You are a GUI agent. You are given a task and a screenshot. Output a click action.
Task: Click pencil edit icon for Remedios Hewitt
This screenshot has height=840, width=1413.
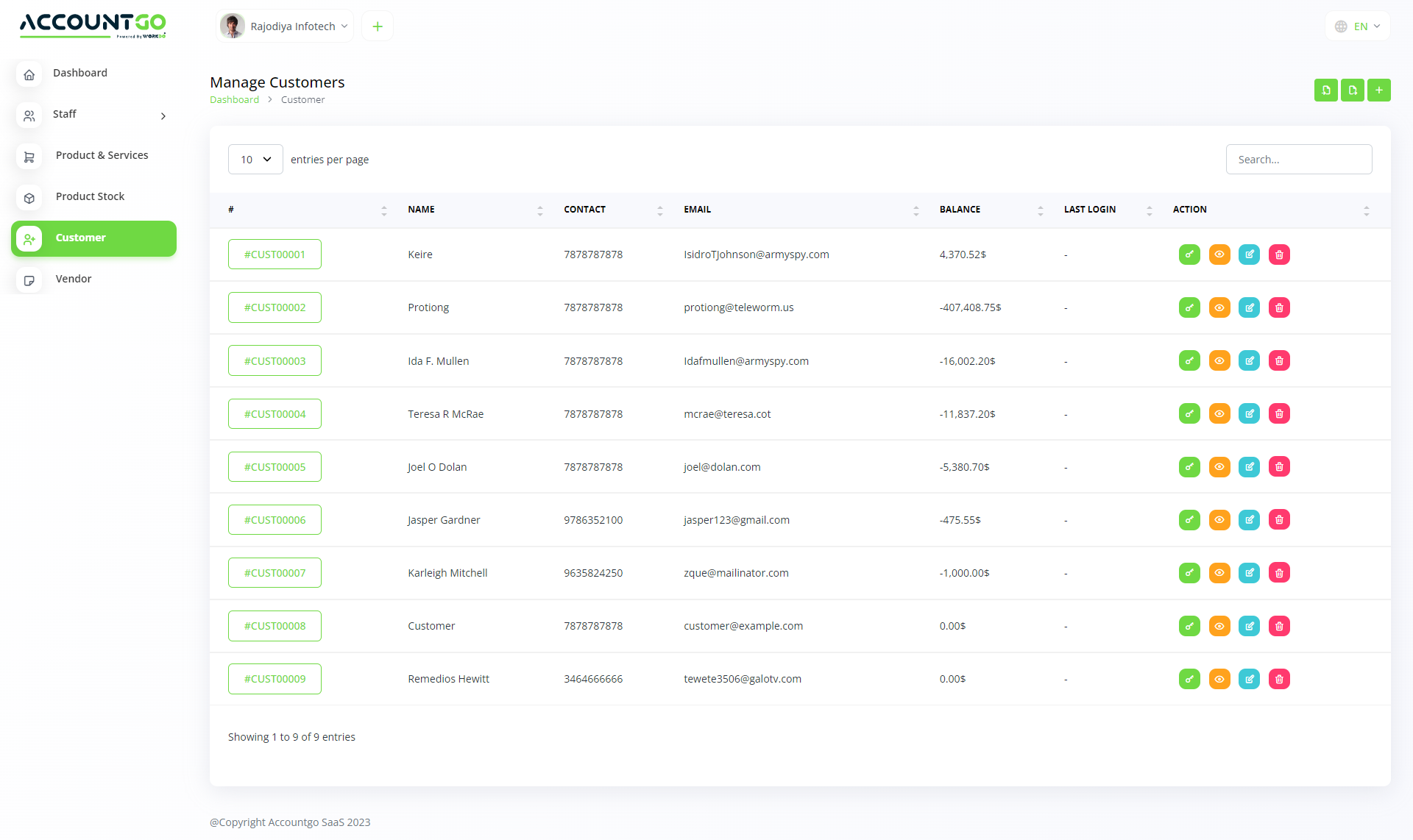click(1249, 679)
